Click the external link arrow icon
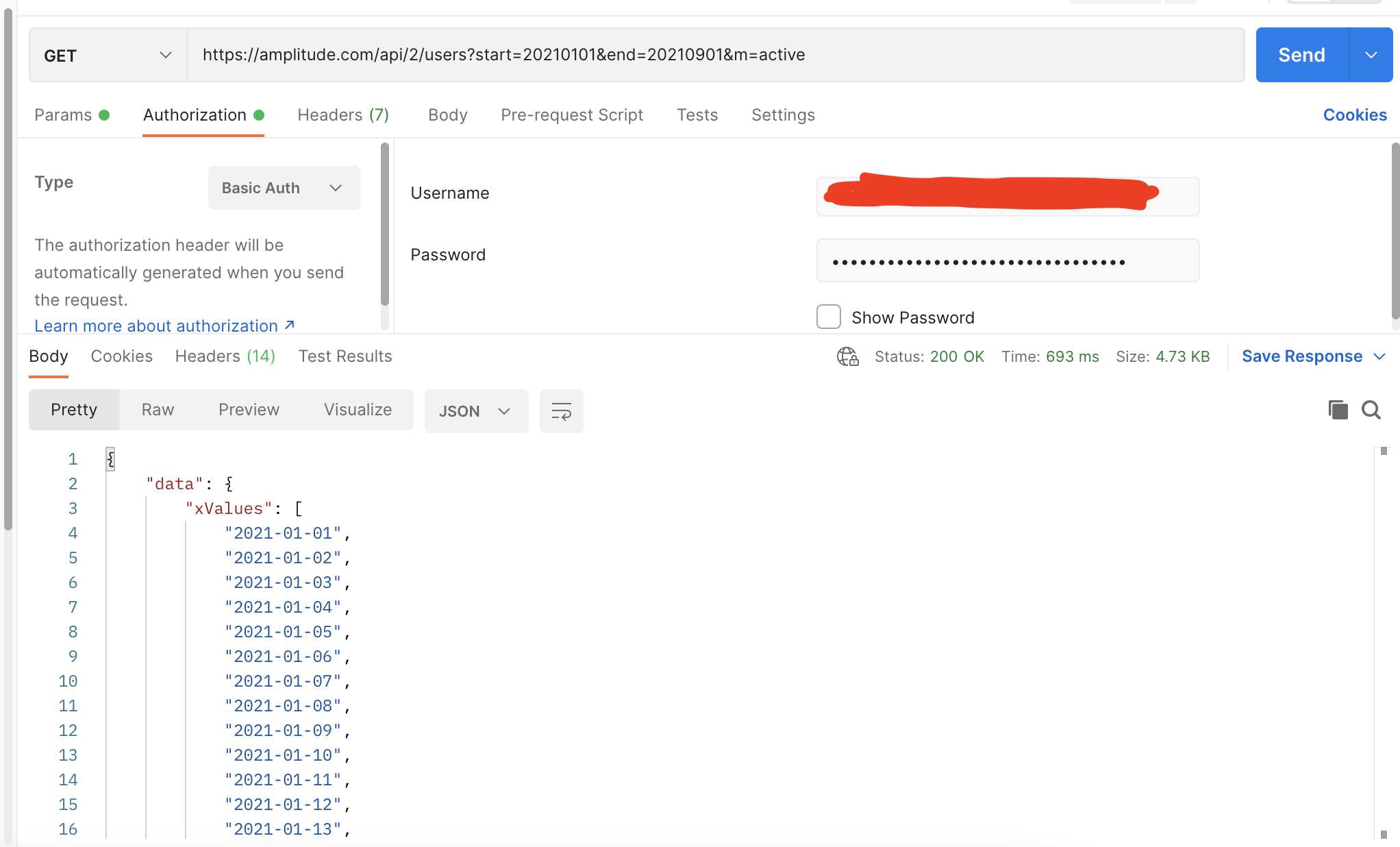 pyautogui.click(x=290, y=326)
